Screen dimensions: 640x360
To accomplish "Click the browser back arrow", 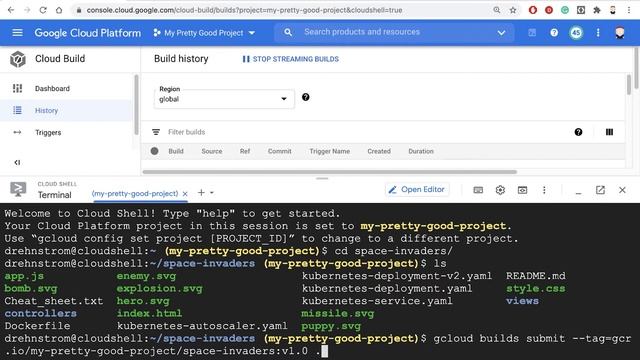I will click(11, 10).
